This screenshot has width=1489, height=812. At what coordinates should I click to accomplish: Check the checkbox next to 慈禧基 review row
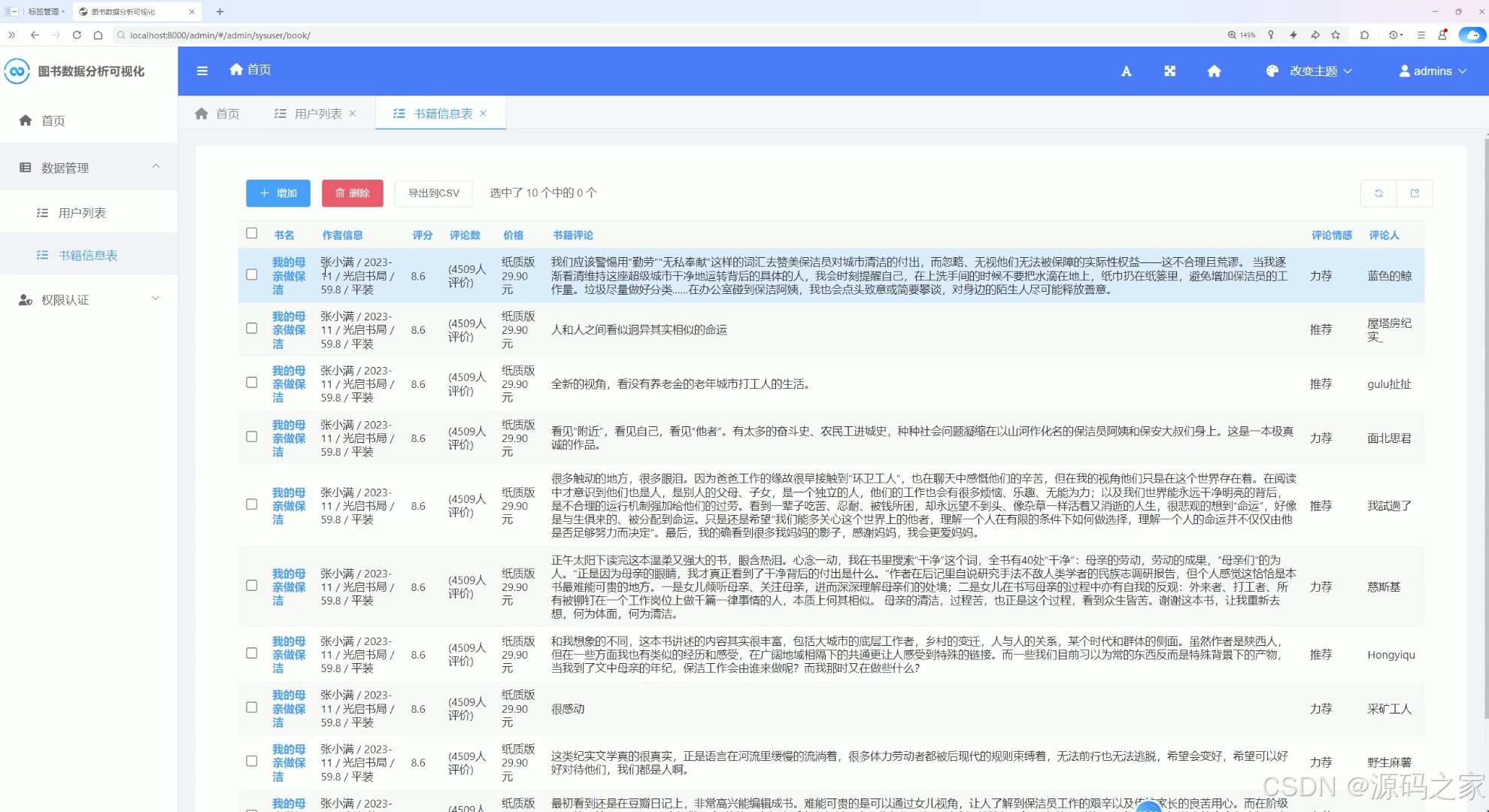click(252, 586)
